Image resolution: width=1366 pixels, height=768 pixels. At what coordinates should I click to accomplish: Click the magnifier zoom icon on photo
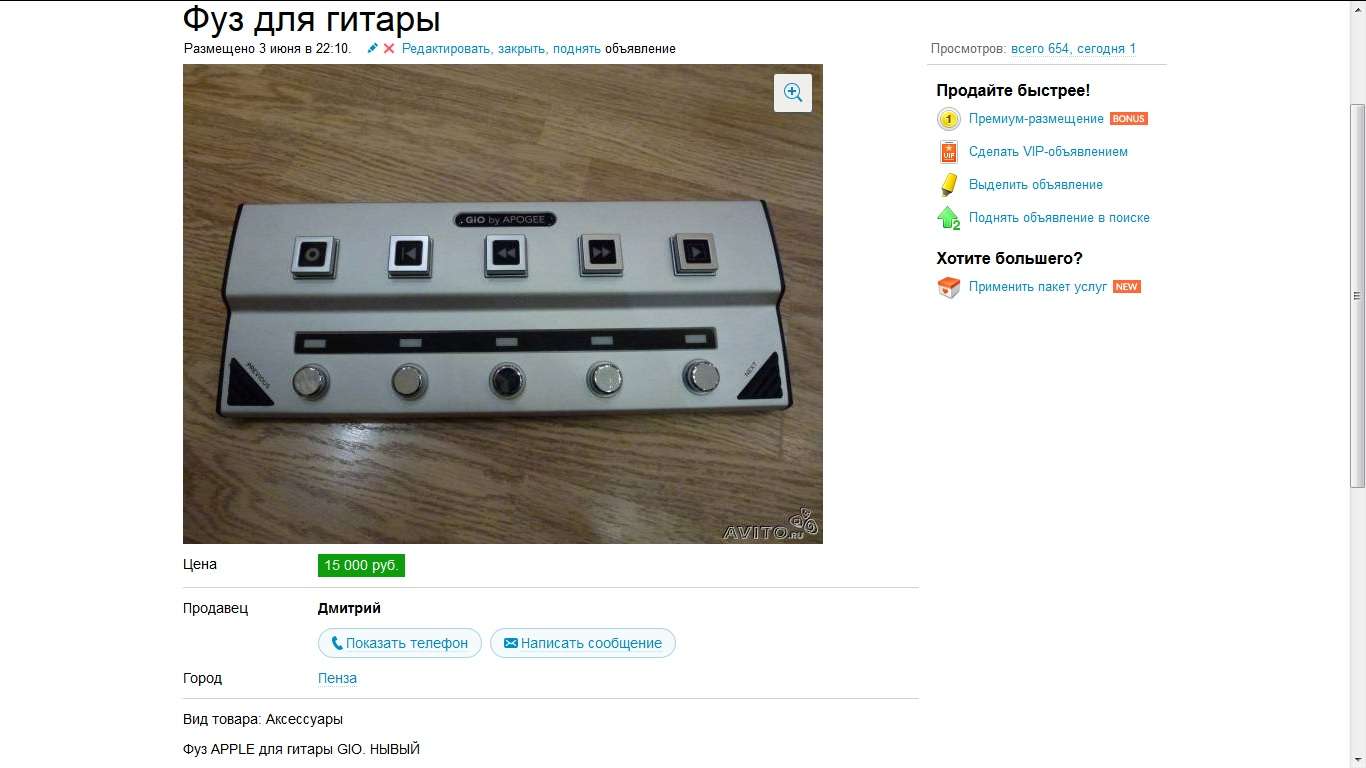pyautogui.click(x=793, y=92)
